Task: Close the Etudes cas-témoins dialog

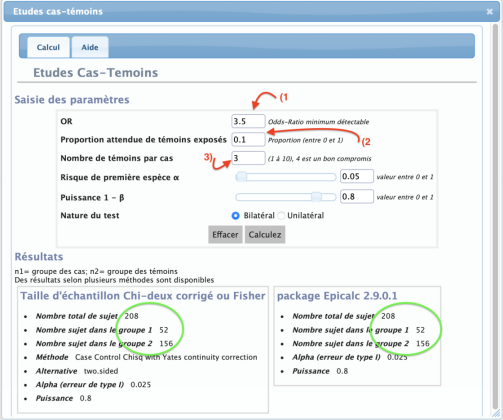Action: (489, 12)
